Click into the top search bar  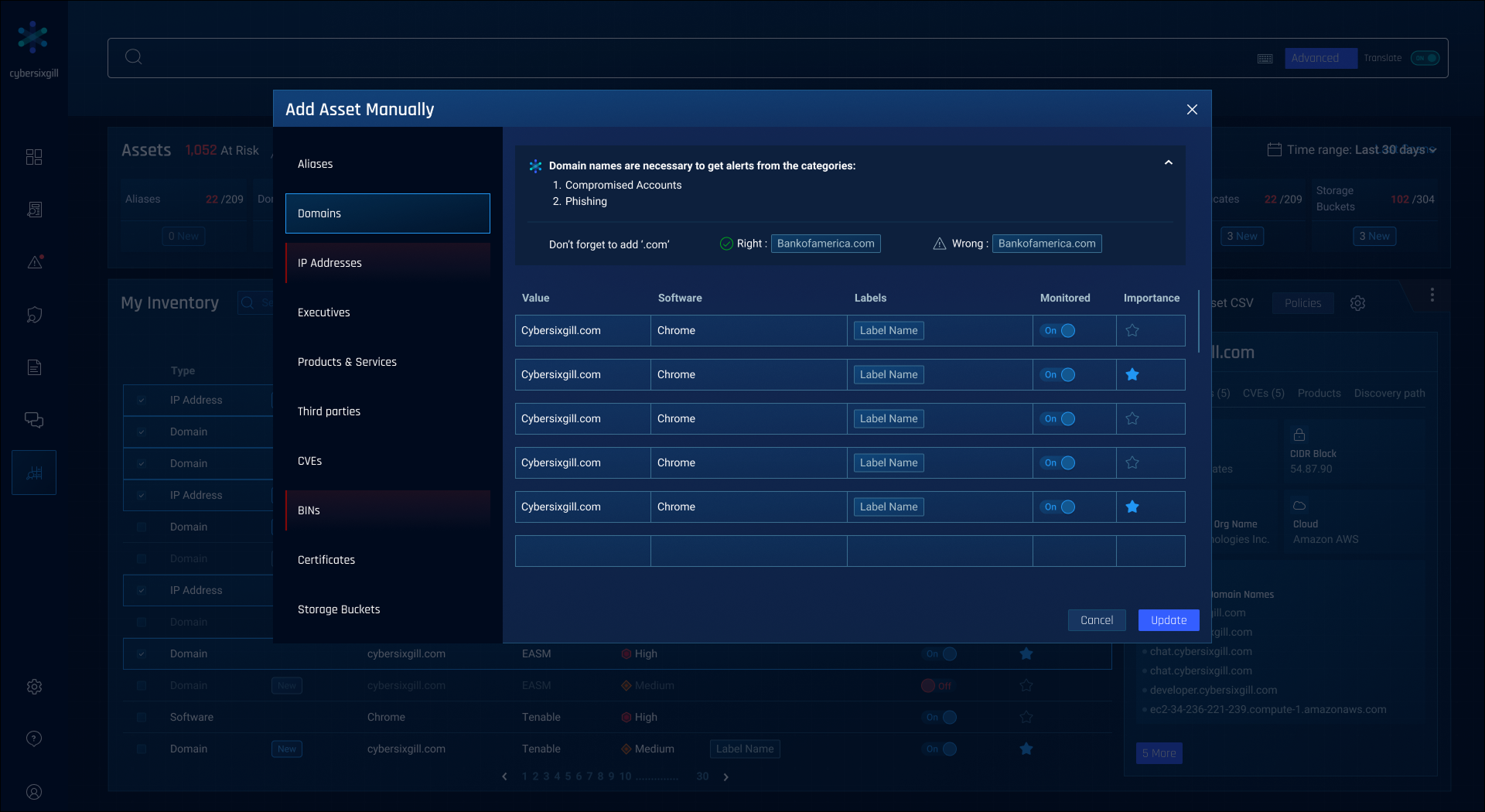[x=778, y=58]
